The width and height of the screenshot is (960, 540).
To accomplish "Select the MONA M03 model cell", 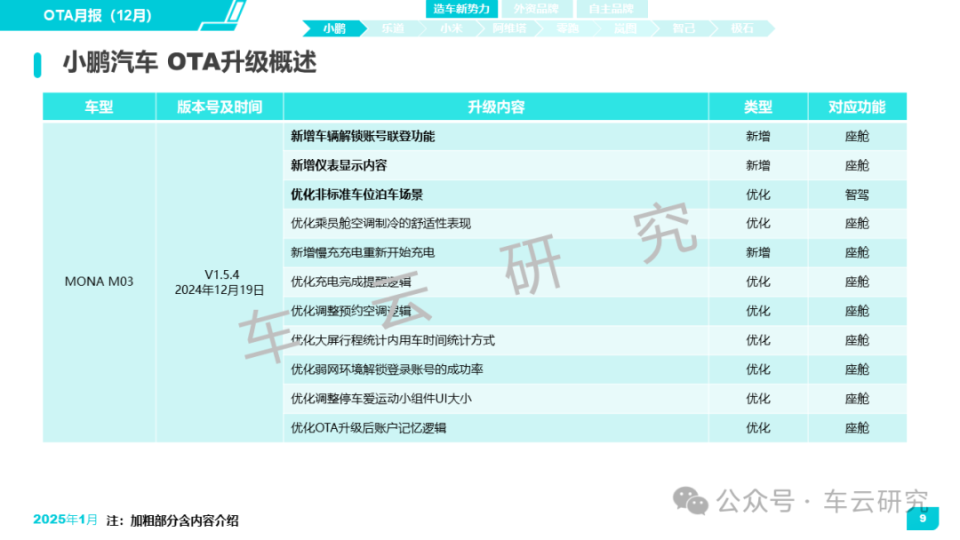I will 99,282.
